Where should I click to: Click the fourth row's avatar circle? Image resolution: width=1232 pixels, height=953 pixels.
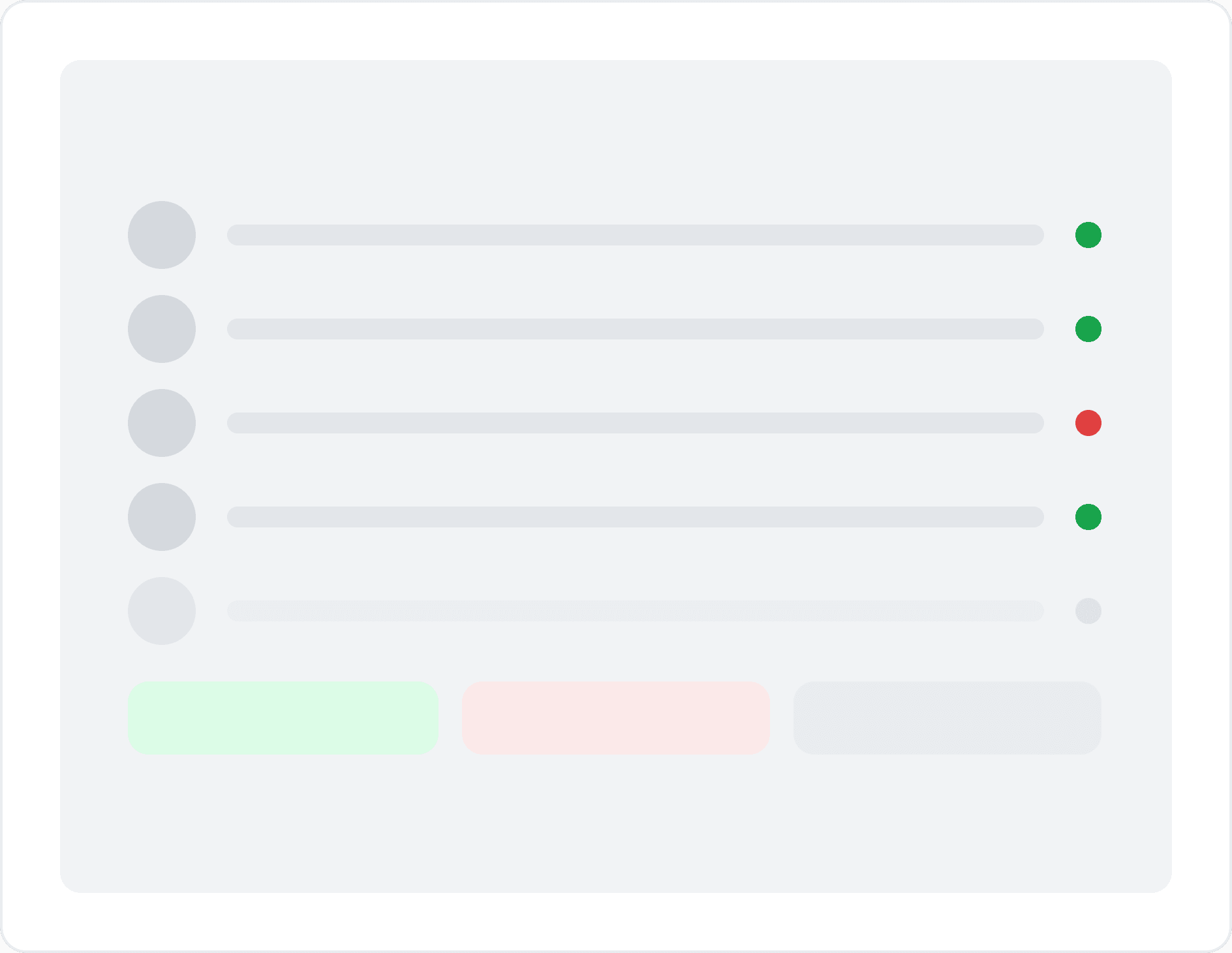162,517
